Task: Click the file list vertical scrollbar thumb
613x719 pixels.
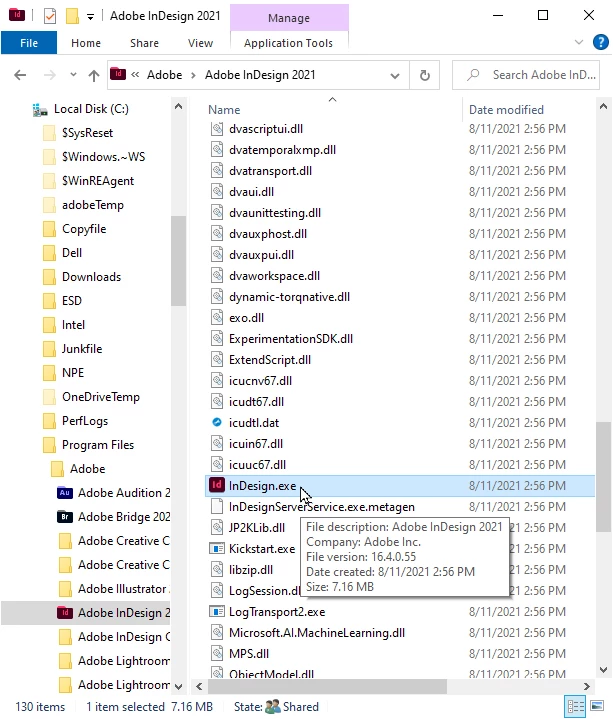Action: [x=603, y=477]
